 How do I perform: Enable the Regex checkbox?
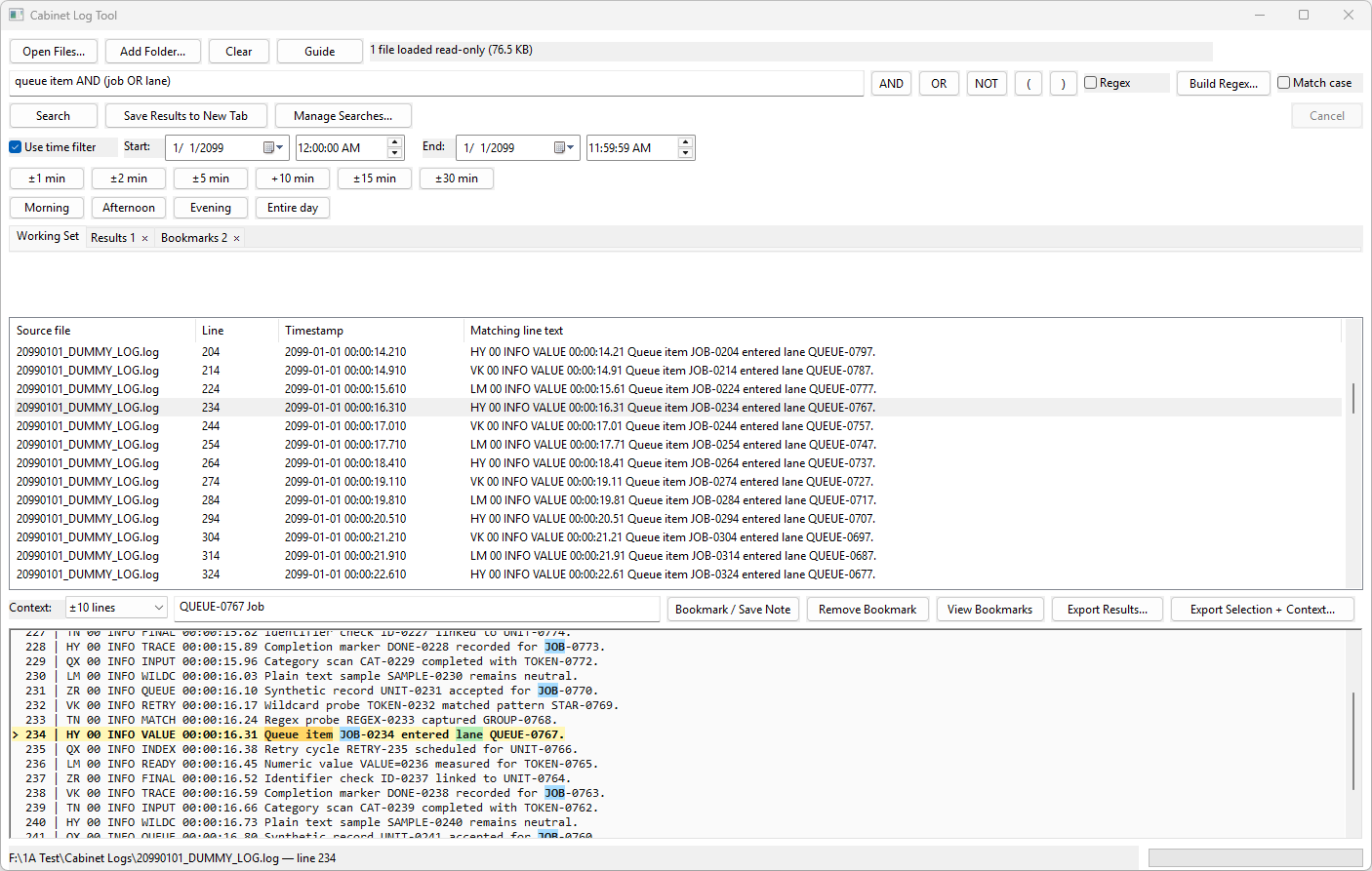1091,83
